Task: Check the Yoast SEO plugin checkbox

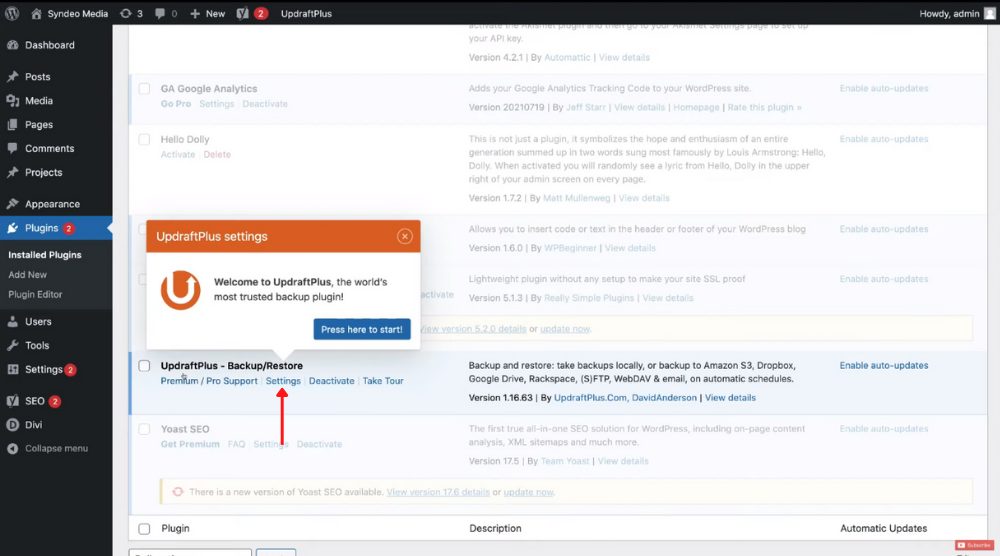Action: pyautogui.click(x=145, y=428)
